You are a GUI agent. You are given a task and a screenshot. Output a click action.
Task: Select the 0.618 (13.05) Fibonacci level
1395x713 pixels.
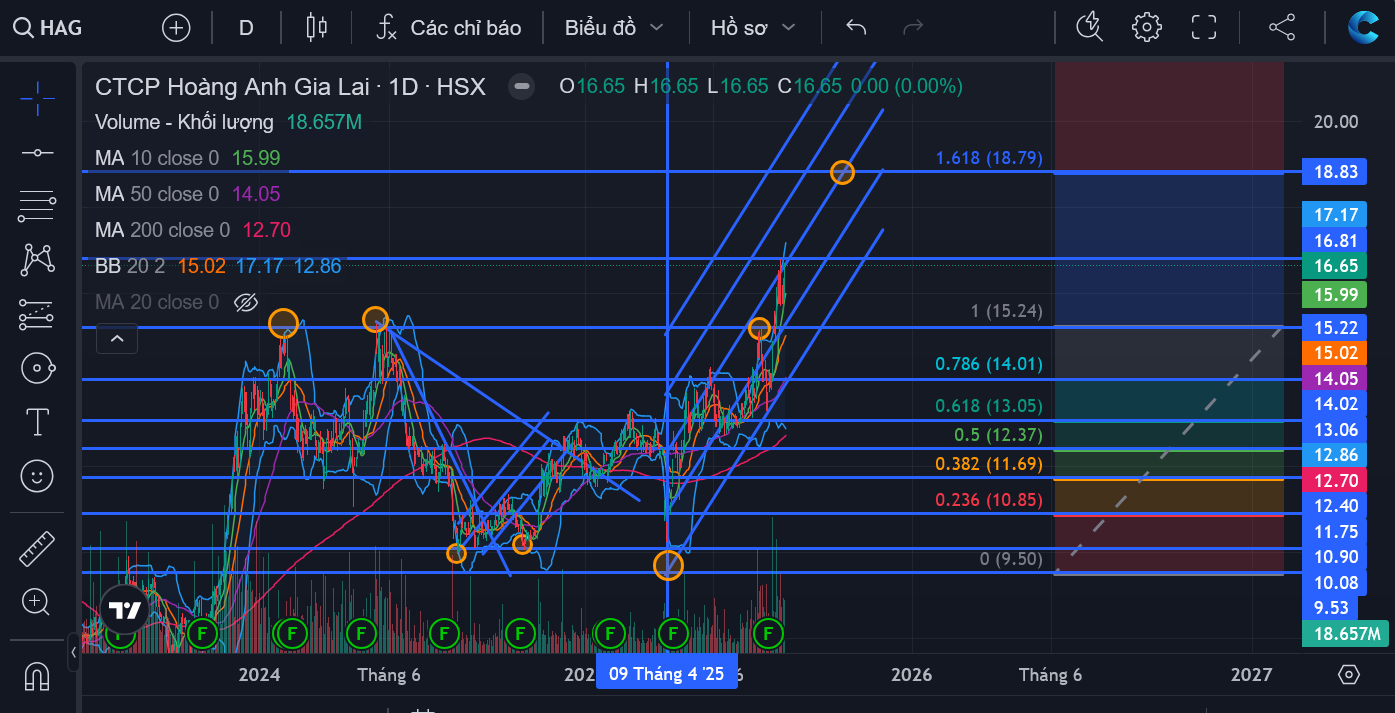pos(989,405)
